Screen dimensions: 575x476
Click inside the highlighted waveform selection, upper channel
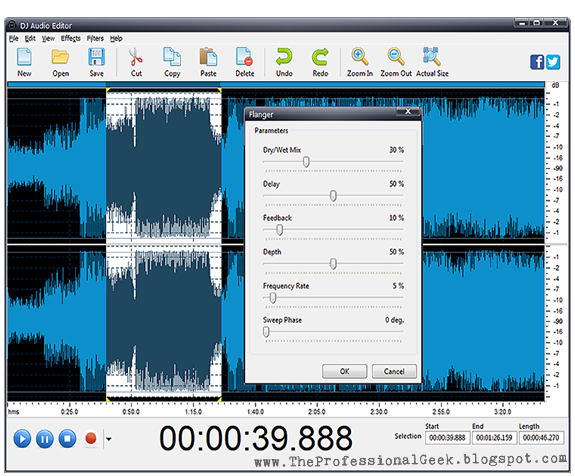tap(164, 165)
